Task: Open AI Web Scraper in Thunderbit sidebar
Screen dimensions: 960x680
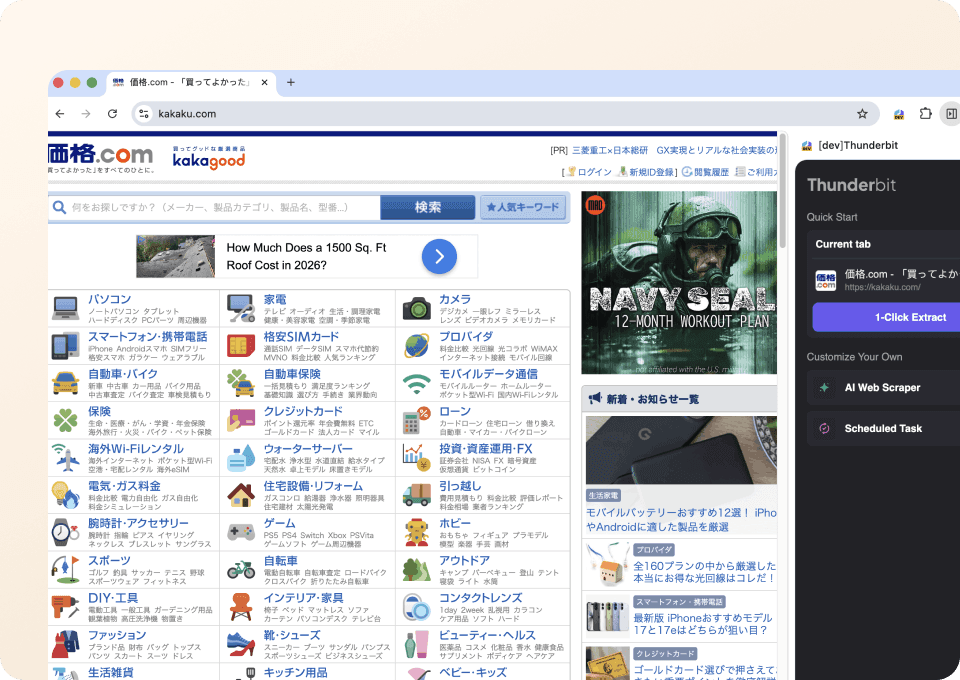Action: pyautogui.click(x=882, y=387)
